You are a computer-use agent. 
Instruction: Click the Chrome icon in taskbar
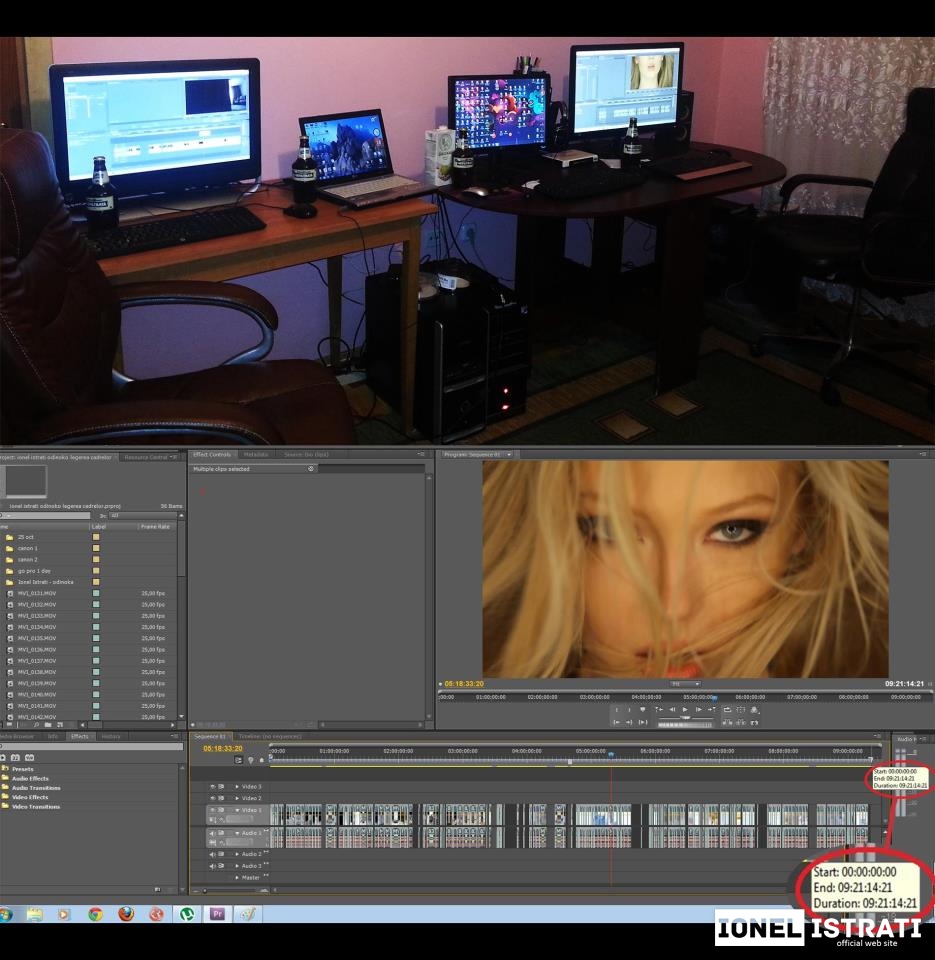coord(95,914)
